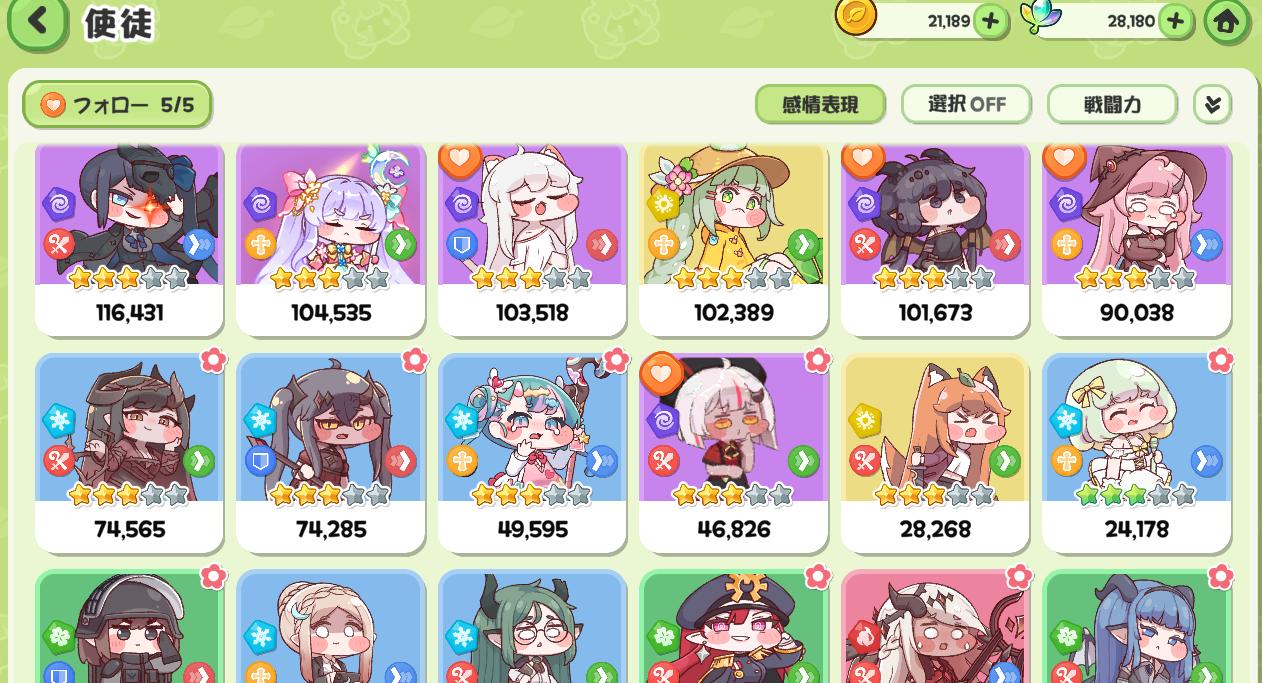Screen dimensions: 1262x683
Task: Click the butterfly currency icon
Action: click(x=1040, y=17)
